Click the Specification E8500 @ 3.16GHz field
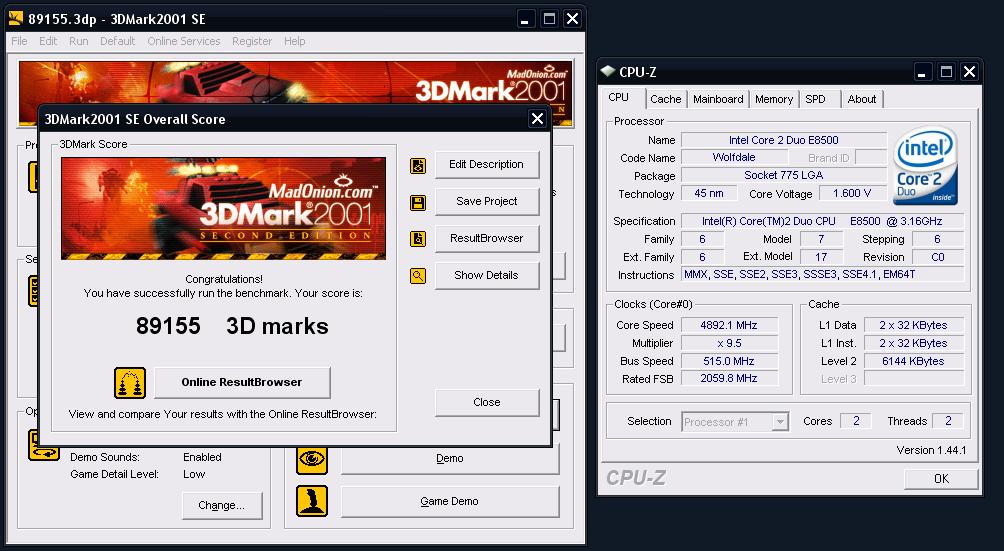 822,221
